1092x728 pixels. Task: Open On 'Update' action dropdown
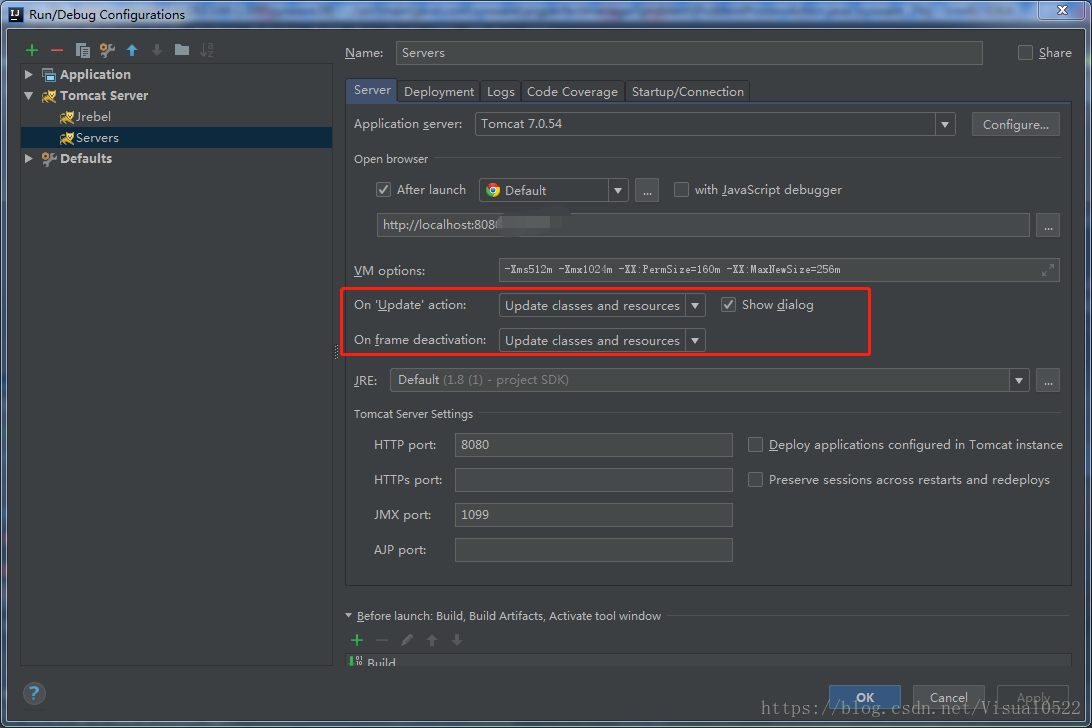click(x=695, y=306)
